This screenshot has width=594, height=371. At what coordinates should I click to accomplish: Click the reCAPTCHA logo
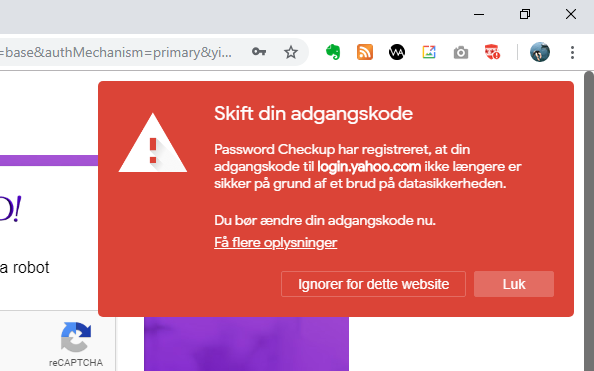(76, 337)
